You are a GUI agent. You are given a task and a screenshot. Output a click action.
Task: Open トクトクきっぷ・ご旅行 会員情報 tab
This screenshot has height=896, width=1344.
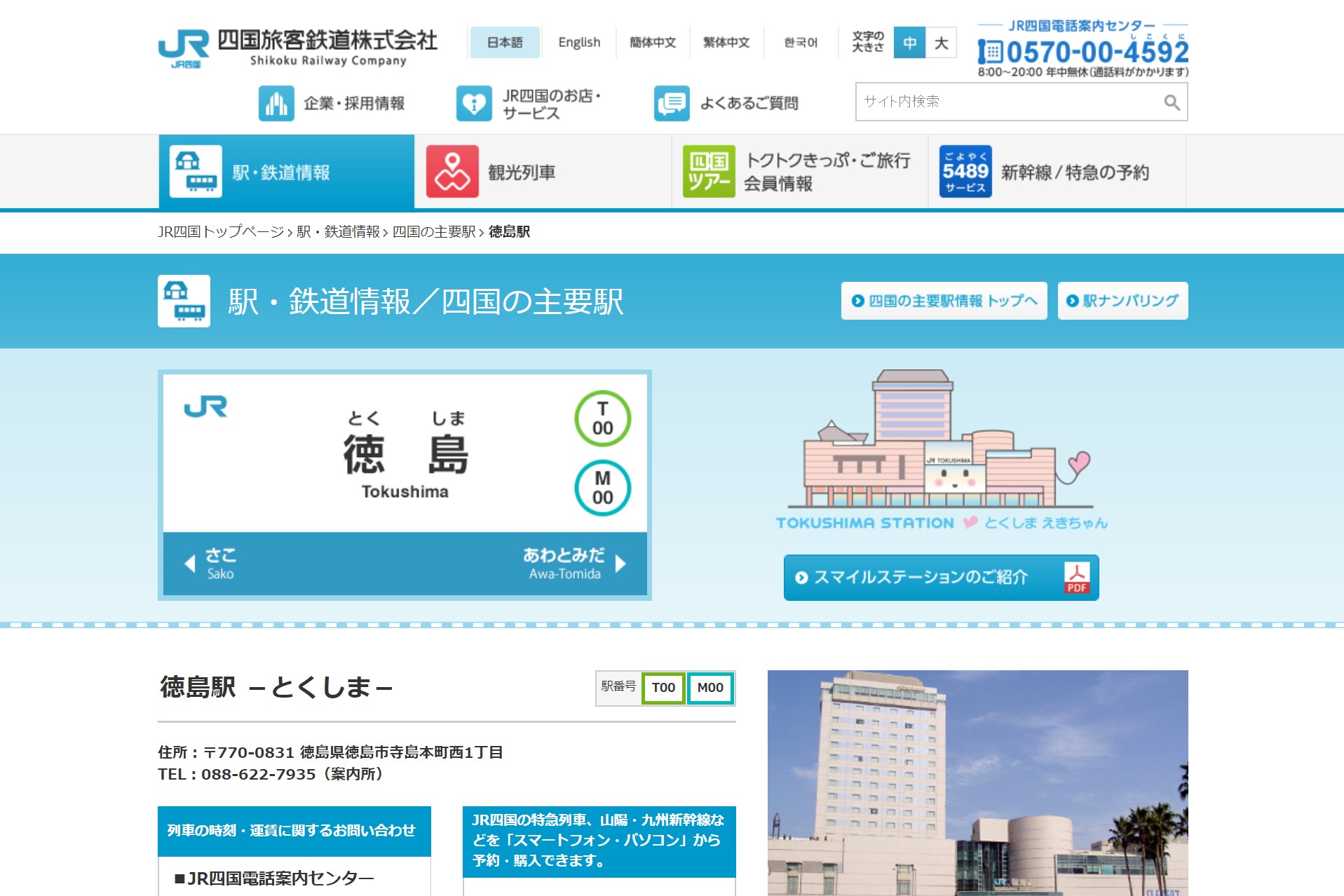[x=800, y=172]
